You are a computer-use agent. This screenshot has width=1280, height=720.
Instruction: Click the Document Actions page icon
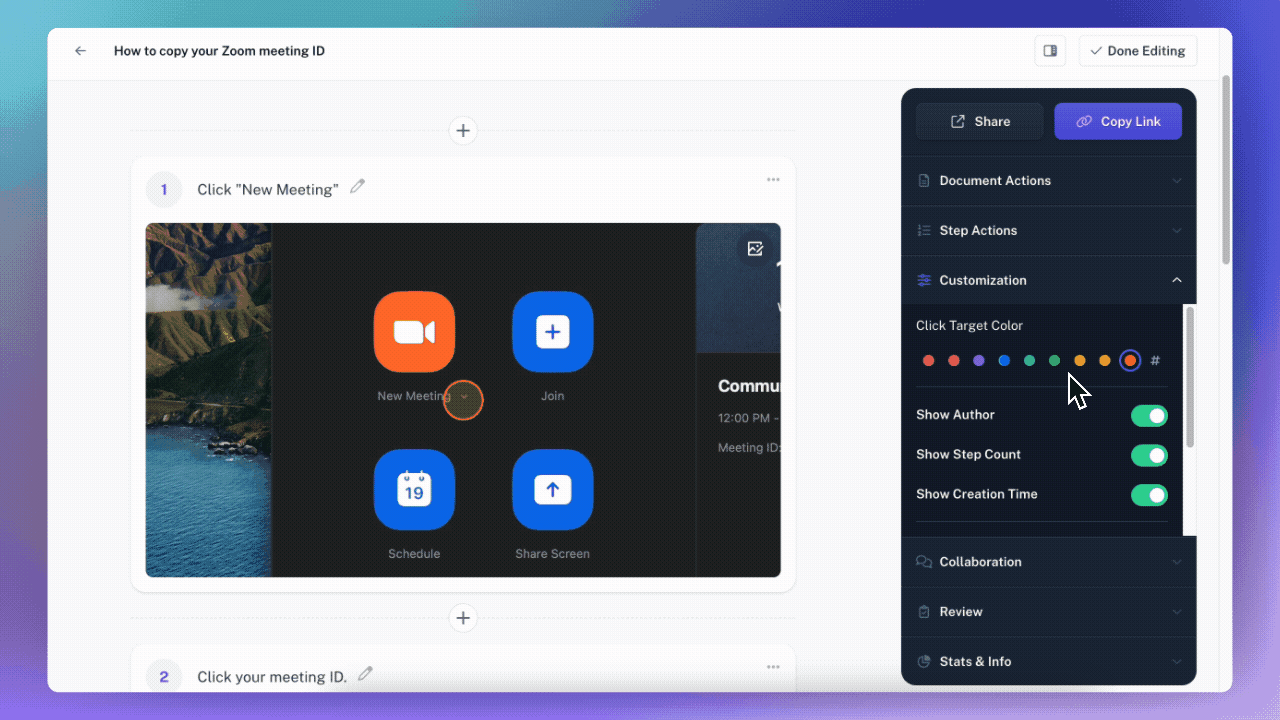point(924,181)
